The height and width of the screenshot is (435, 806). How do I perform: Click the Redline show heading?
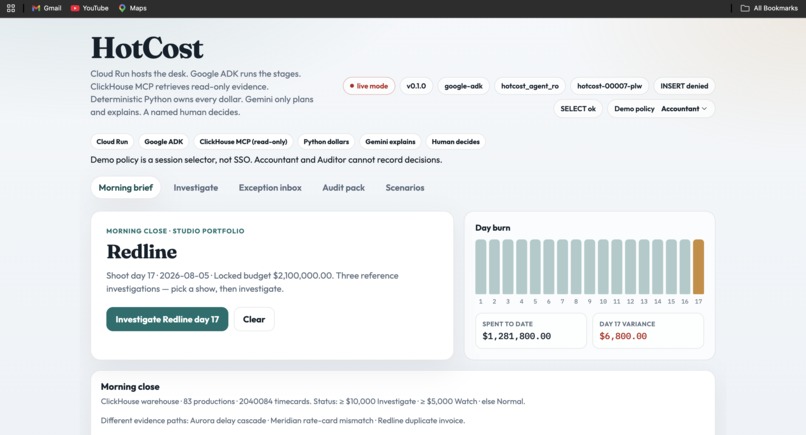tap(141, 252)
